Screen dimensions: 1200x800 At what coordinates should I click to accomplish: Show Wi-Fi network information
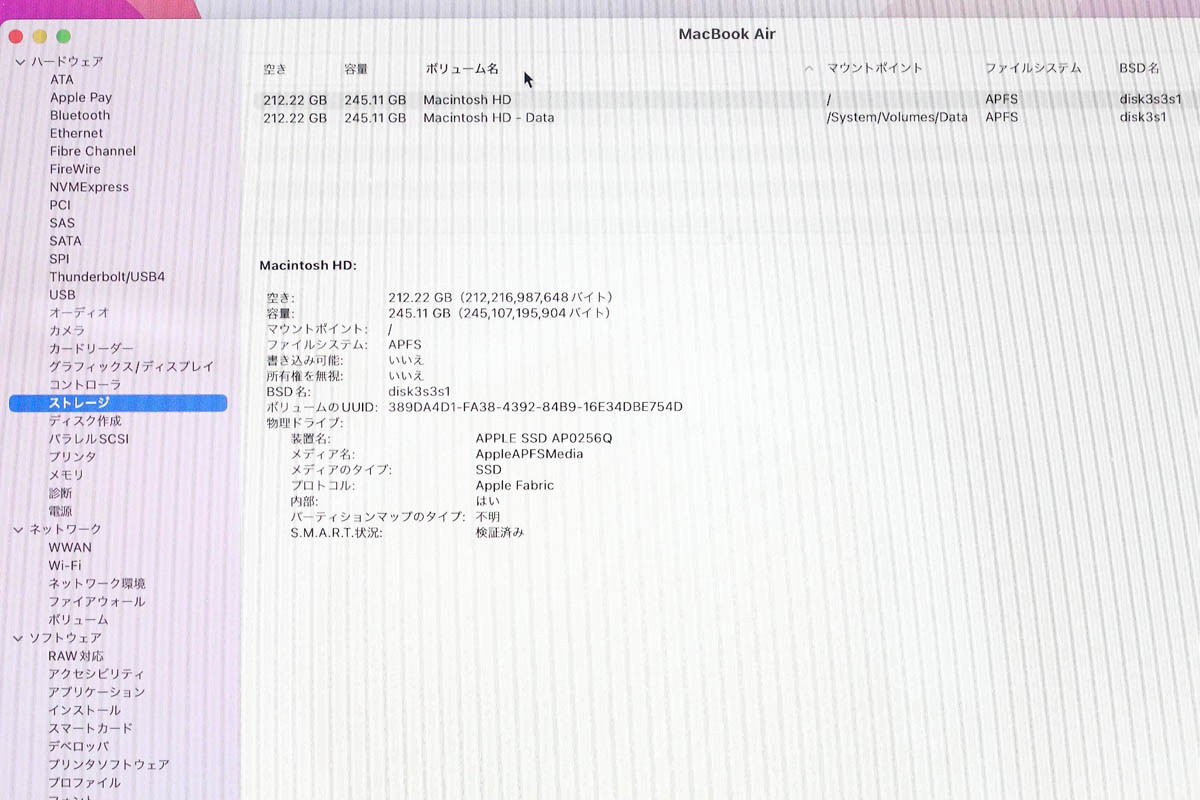tap(65, 566)
